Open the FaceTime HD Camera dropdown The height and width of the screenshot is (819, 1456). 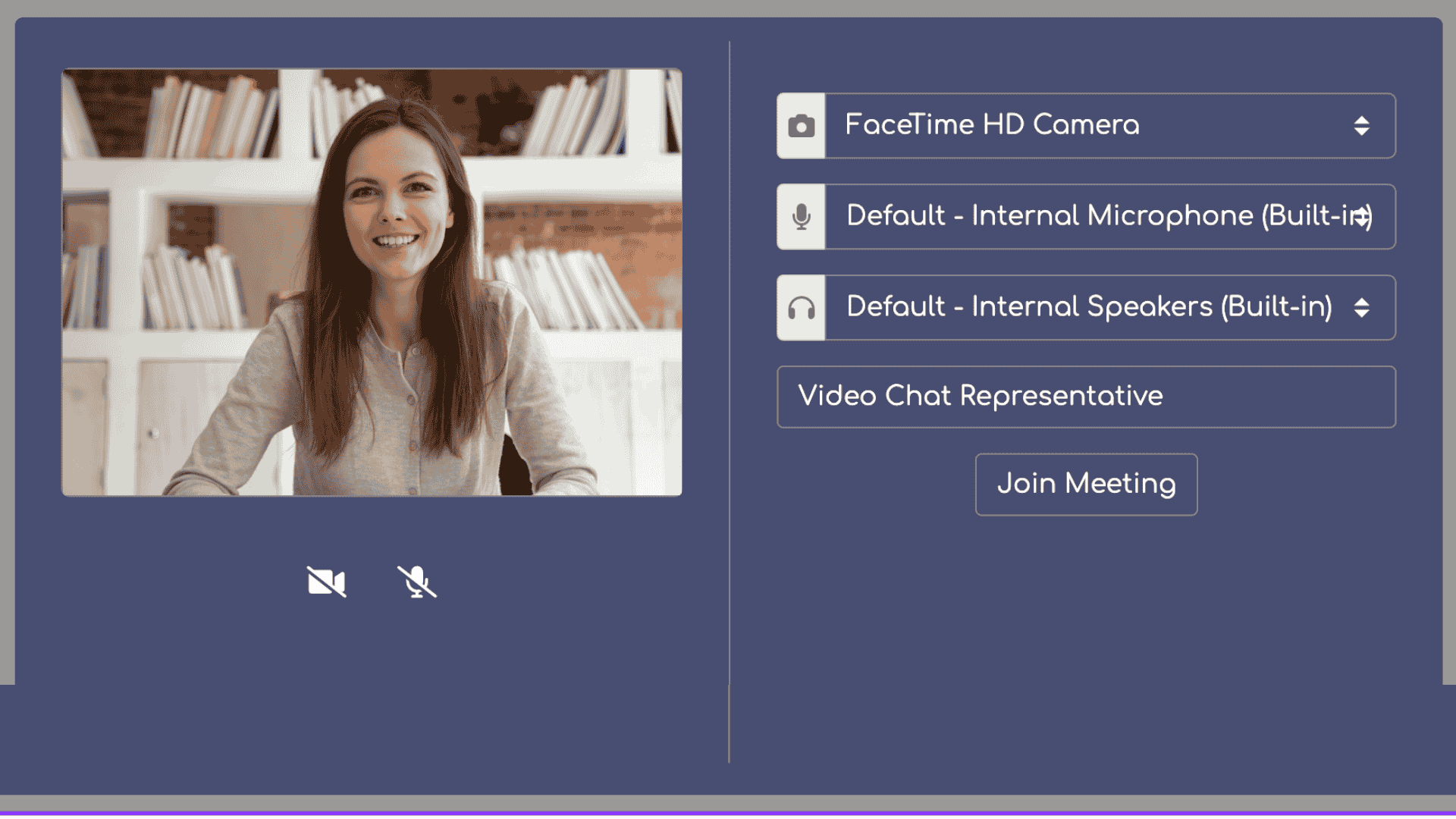[1110, 126]
